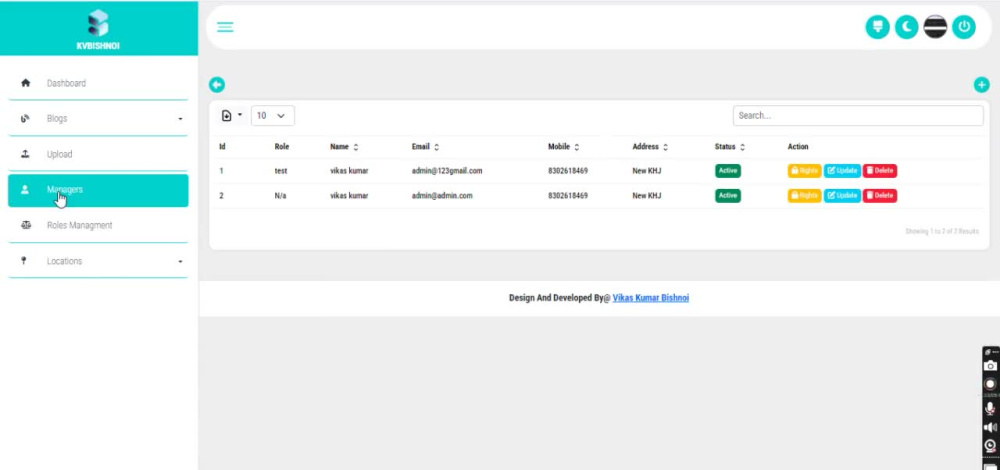
Task: Sort the table by Address column
Action: [651, 147]
